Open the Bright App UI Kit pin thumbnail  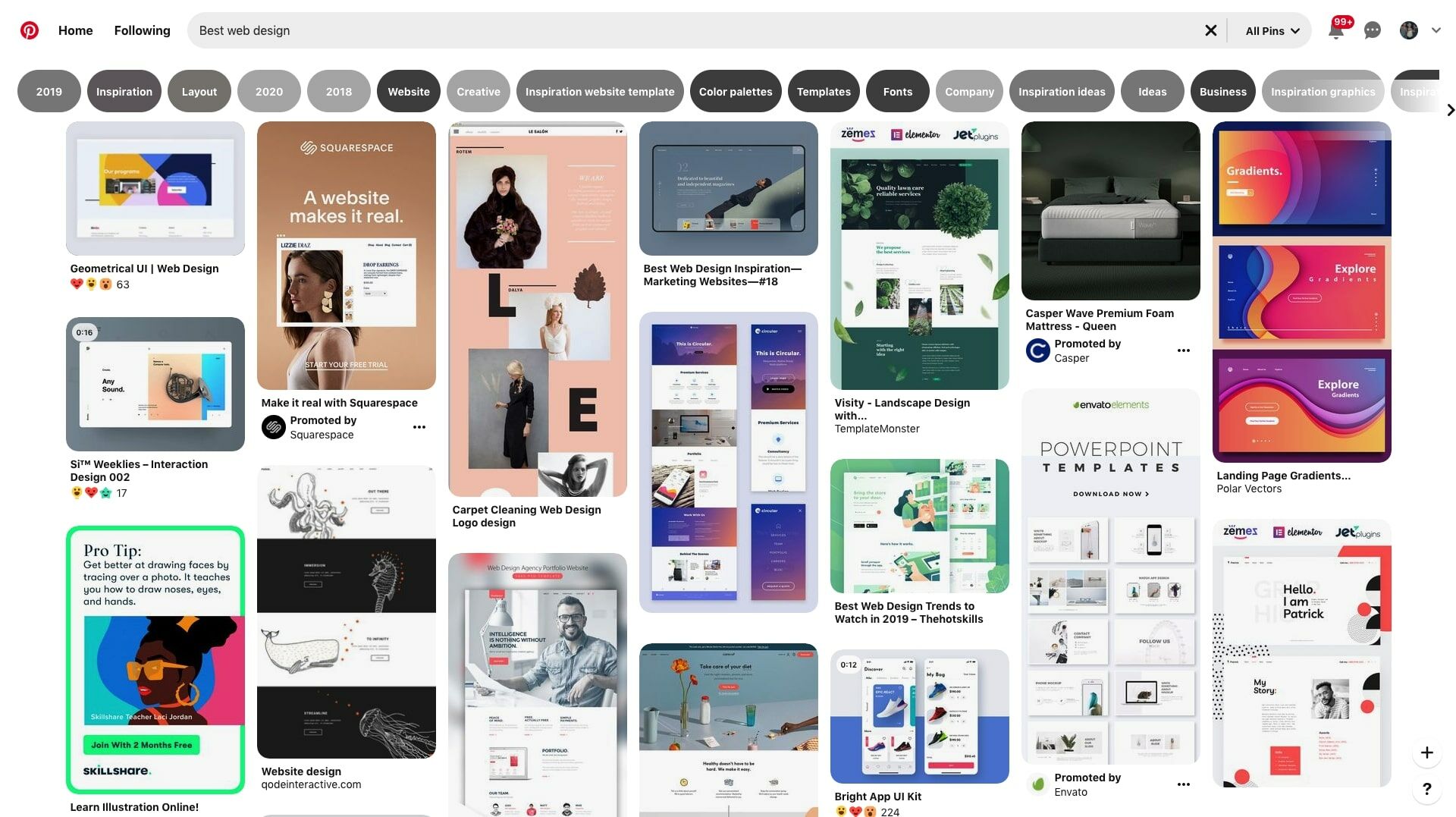(x=919, y=716)
